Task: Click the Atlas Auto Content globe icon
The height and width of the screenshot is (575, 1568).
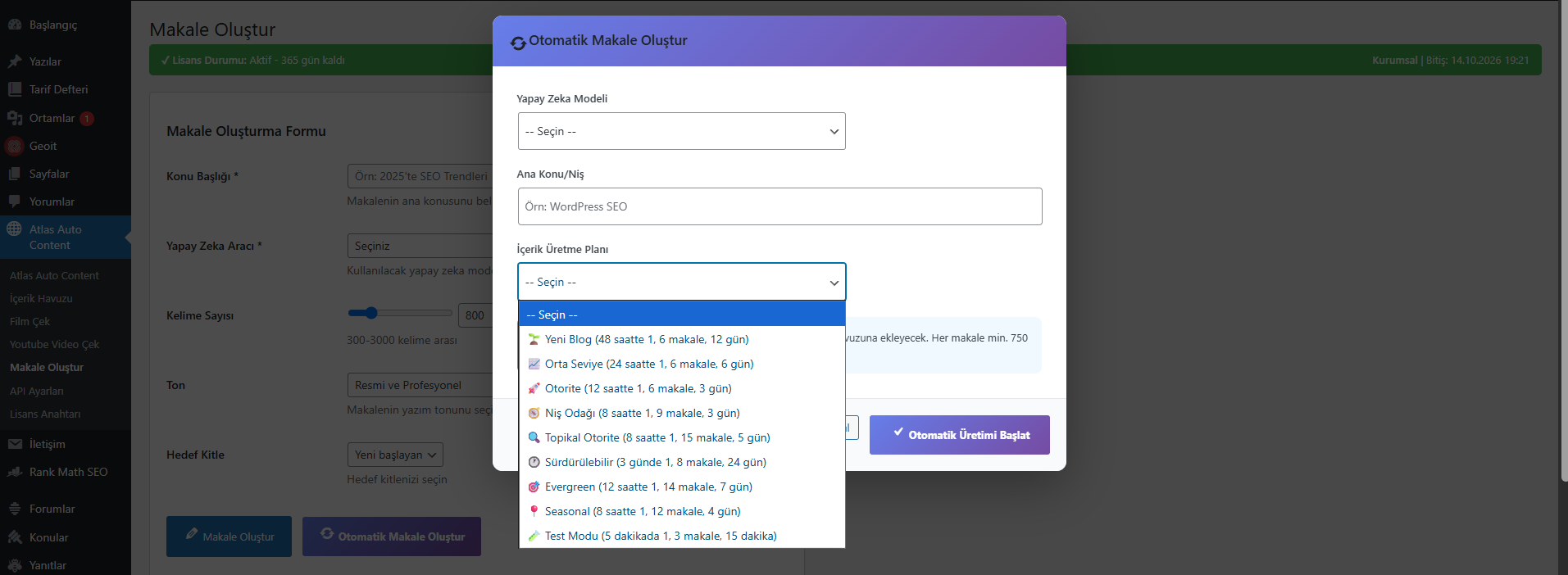Action: point(15,229)
